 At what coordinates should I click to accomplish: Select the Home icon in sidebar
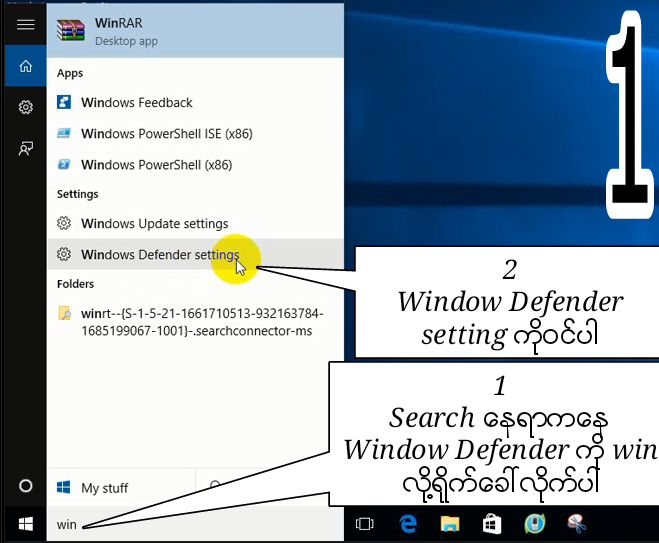[26, 66]
